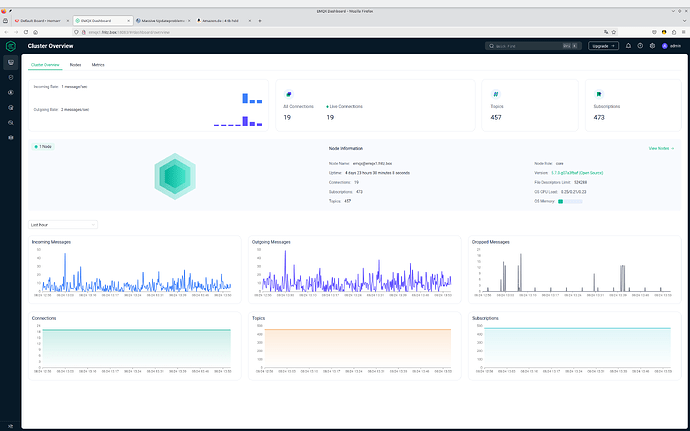Click the address bar URL field

(x=343, y=32)
